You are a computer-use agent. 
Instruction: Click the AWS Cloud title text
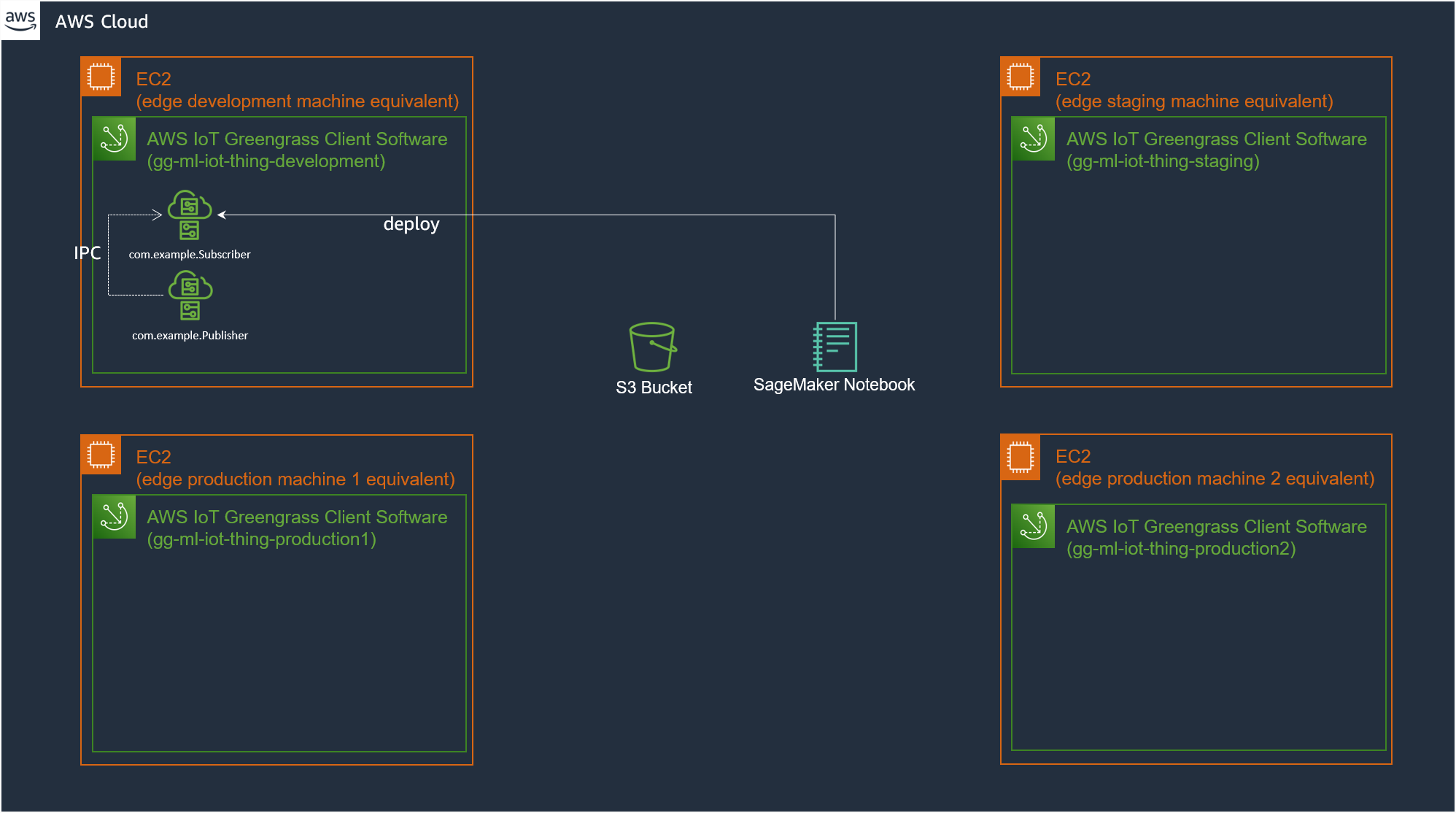[101, 22]
